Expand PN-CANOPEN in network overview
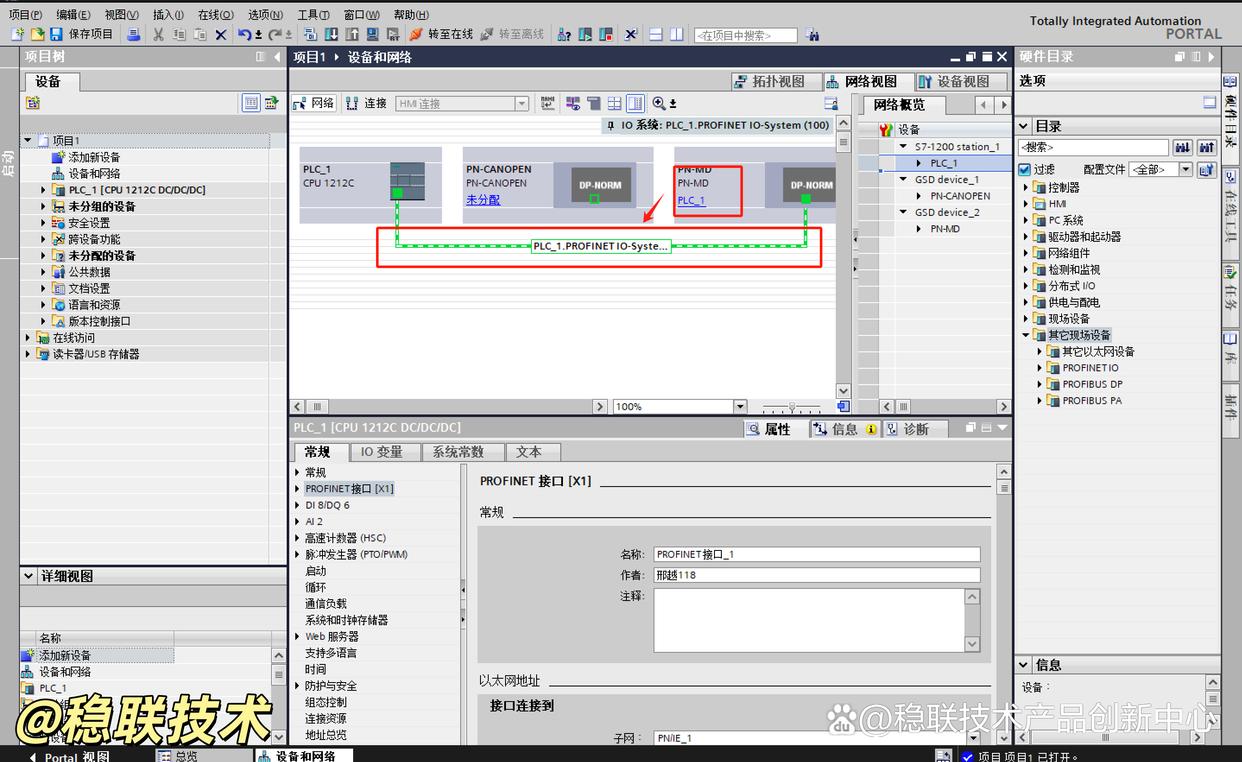Screen dimensions: 1242x762 click(920, 196)
